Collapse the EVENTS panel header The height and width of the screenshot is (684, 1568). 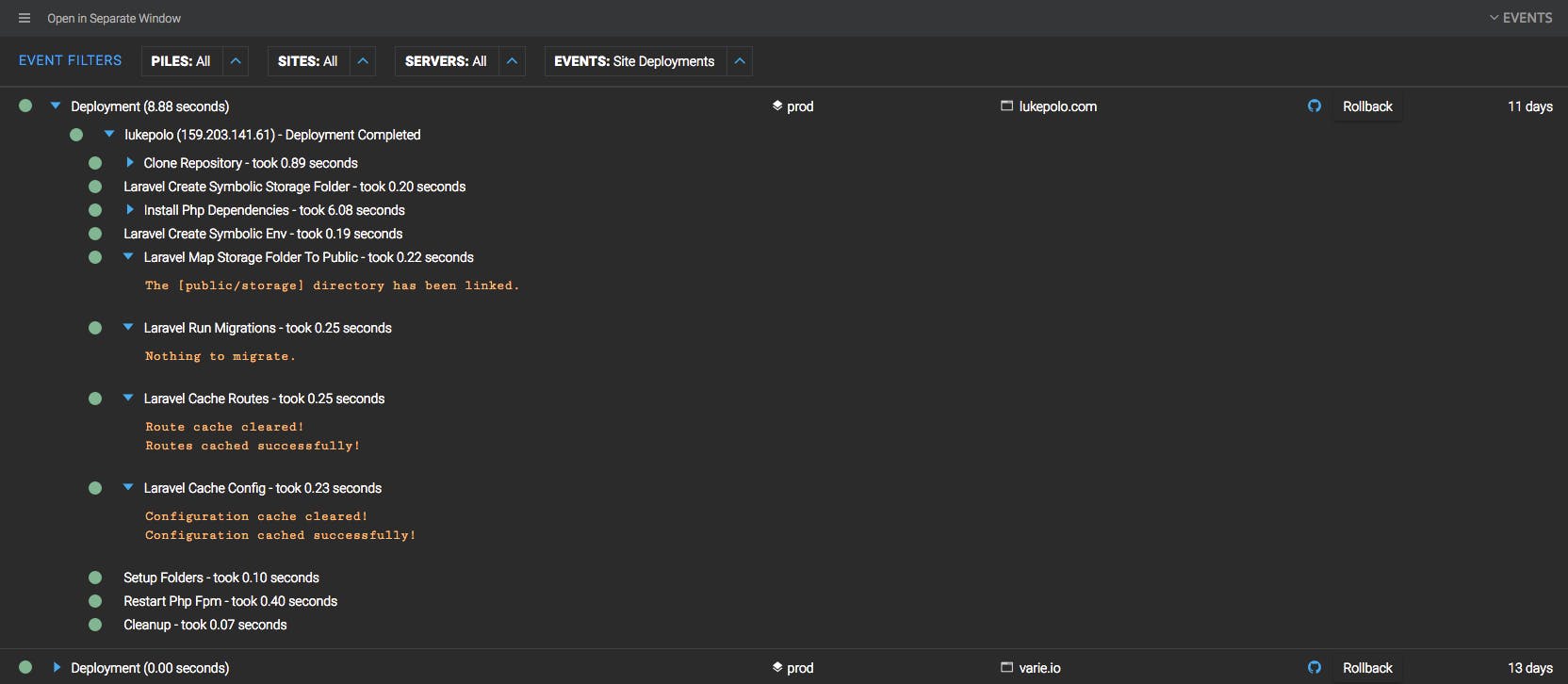[x=1520, y=18]
